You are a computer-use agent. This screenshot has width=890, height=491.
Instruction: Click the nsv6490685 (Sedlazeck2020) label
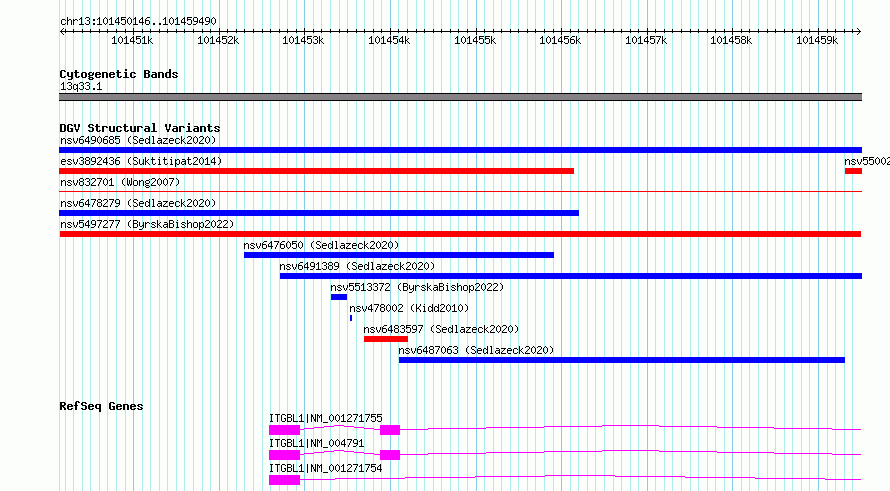click(x=138, y=140)
